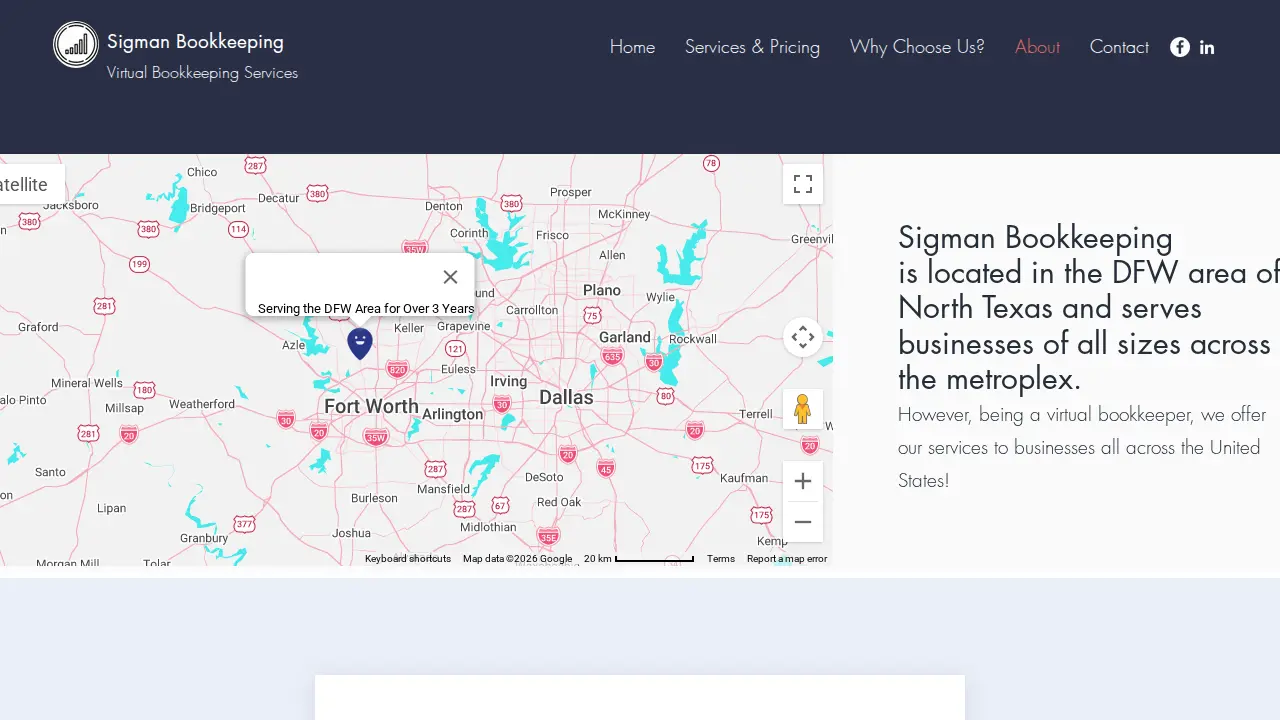1280x720 pixels.
Task: Click the Virtual Bookkeeping Services tagline
Action: (202, 73)
